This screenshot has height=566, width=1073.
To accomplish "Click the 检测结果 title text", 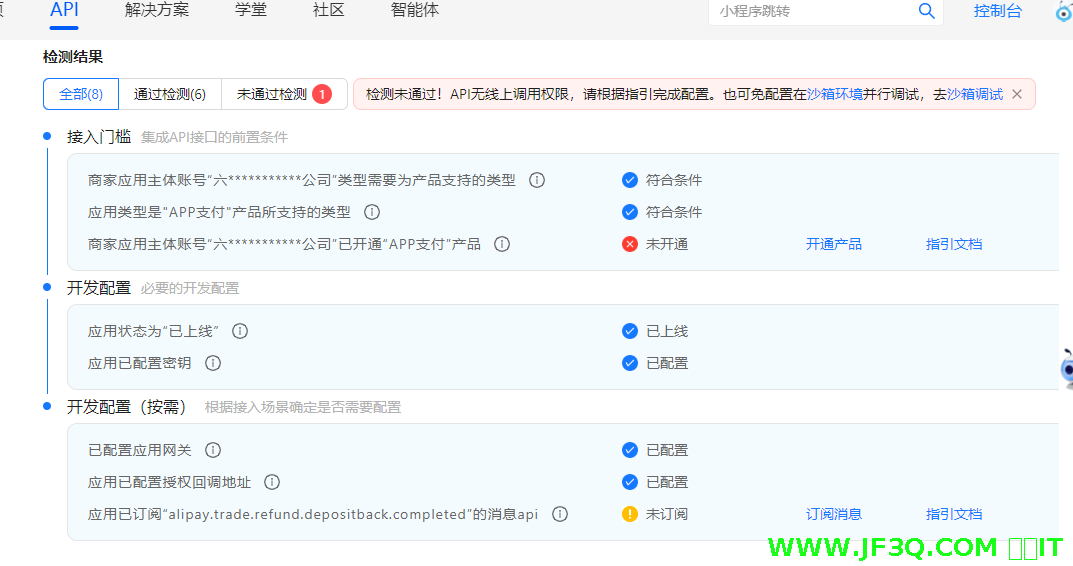I will pyautogui.click(x=73, y=57).
